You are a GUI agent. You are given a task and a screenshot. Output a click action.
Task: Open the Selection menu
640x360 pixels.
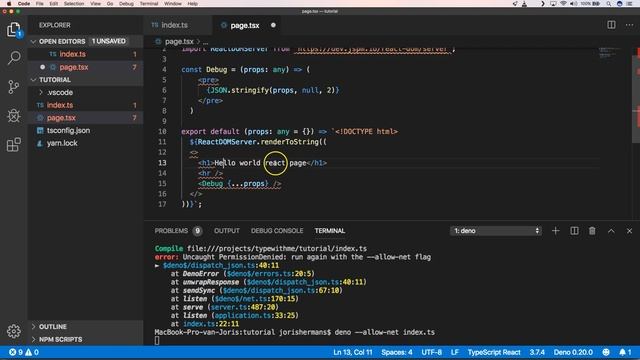point(74,3)
